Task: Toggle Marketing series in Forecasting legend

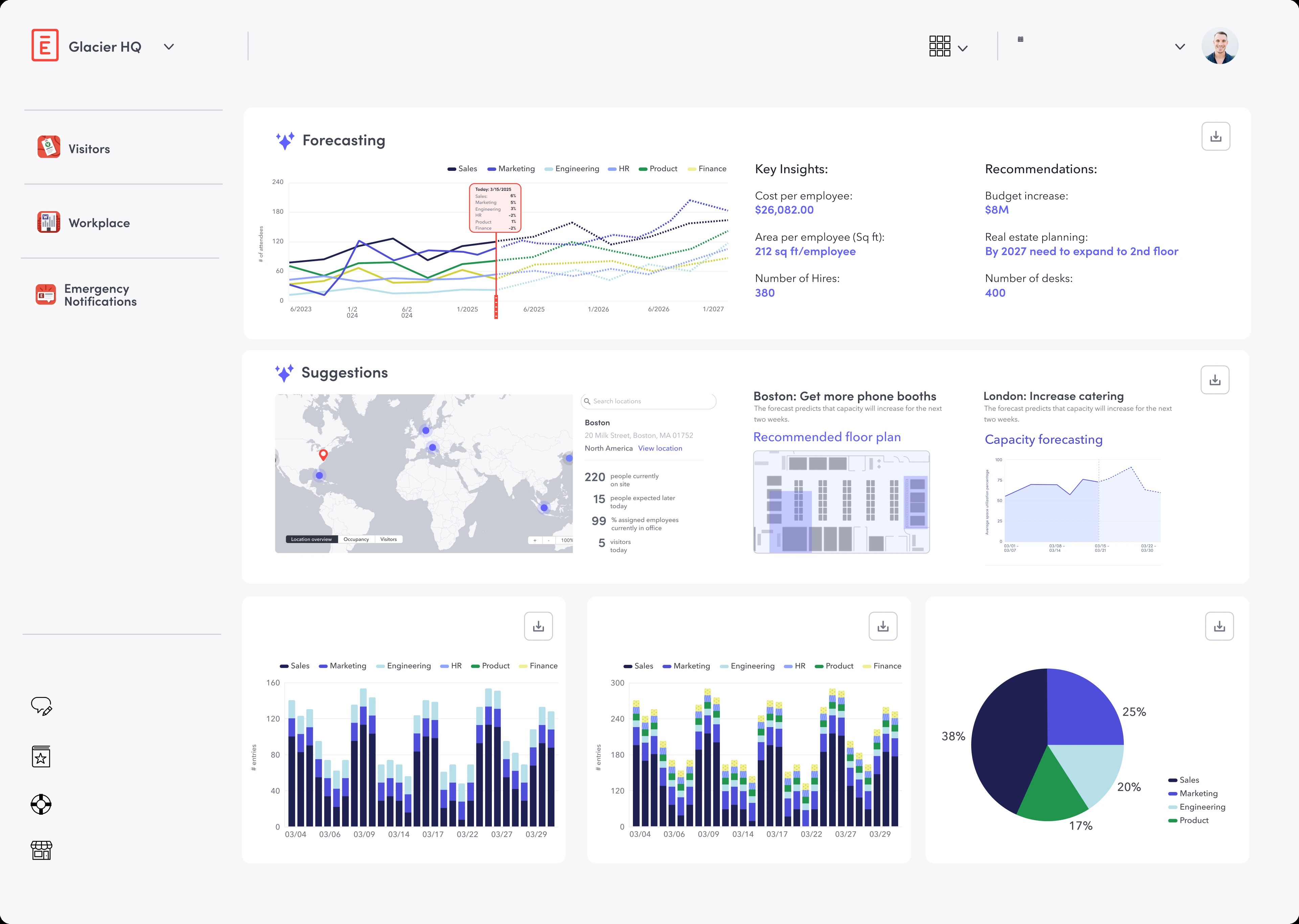Action: [511, 169]
